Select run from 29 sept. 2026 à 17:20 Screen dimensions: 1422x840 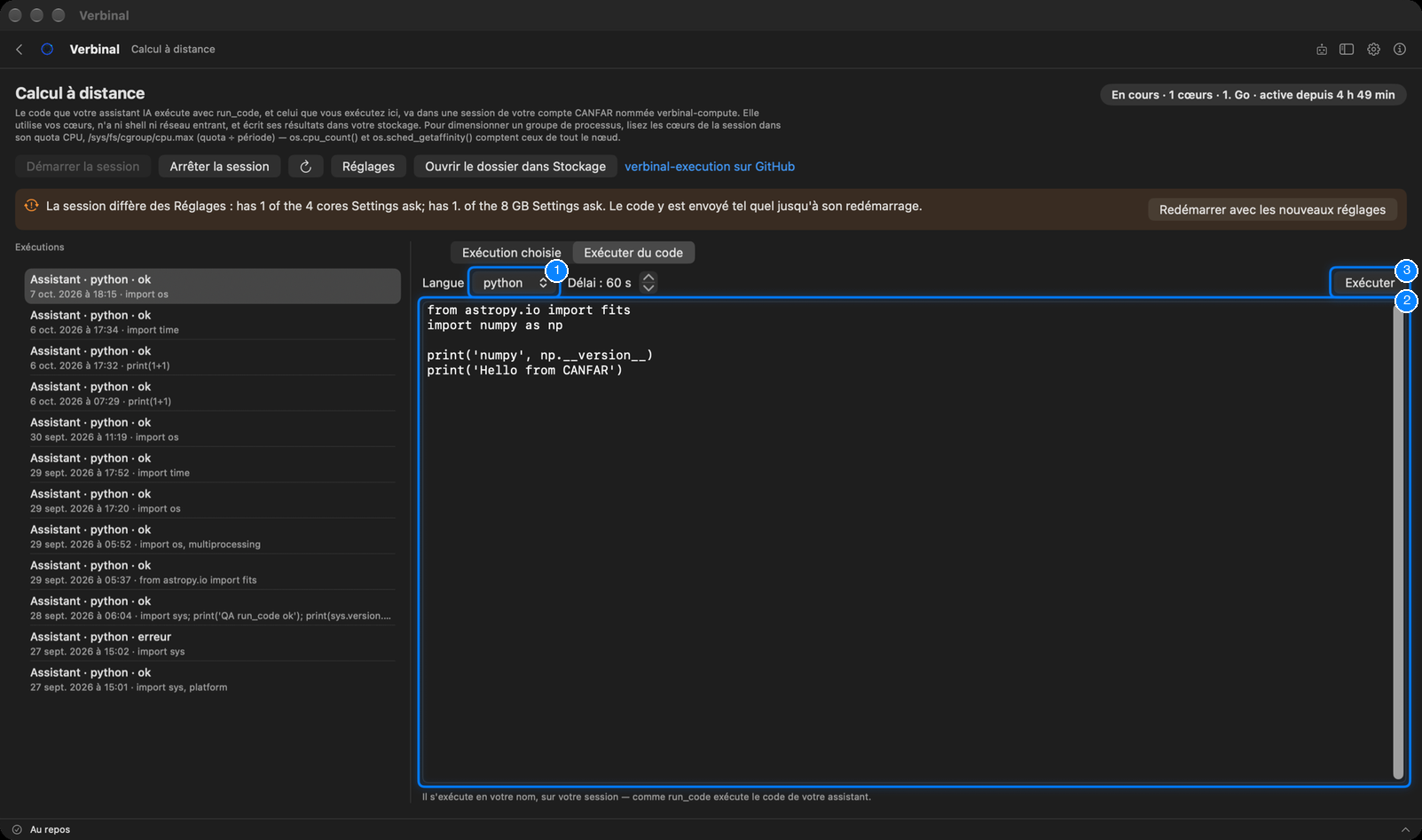pos(213,501)
